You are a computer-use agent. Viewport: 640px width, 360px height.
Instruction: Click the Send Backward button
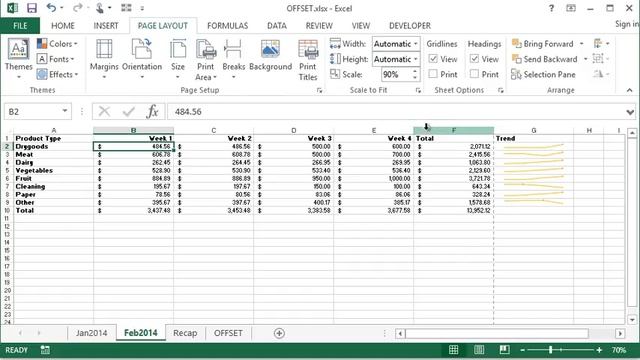pos(545,59)
